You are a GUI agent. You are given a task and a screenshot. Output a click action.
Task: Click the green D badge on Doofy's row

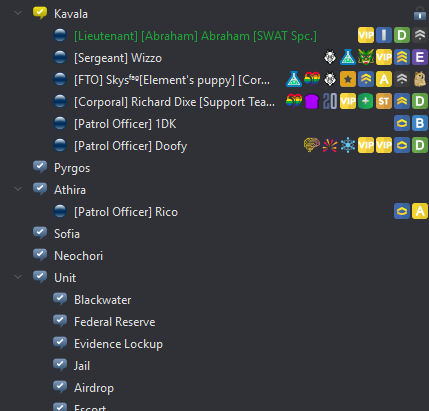tap(420, 145)
